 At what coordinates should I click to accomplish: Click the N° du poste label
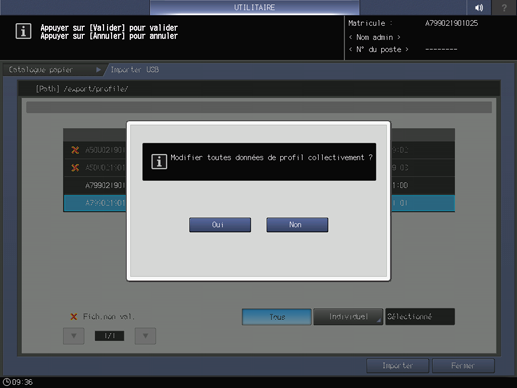coord(378,49)
